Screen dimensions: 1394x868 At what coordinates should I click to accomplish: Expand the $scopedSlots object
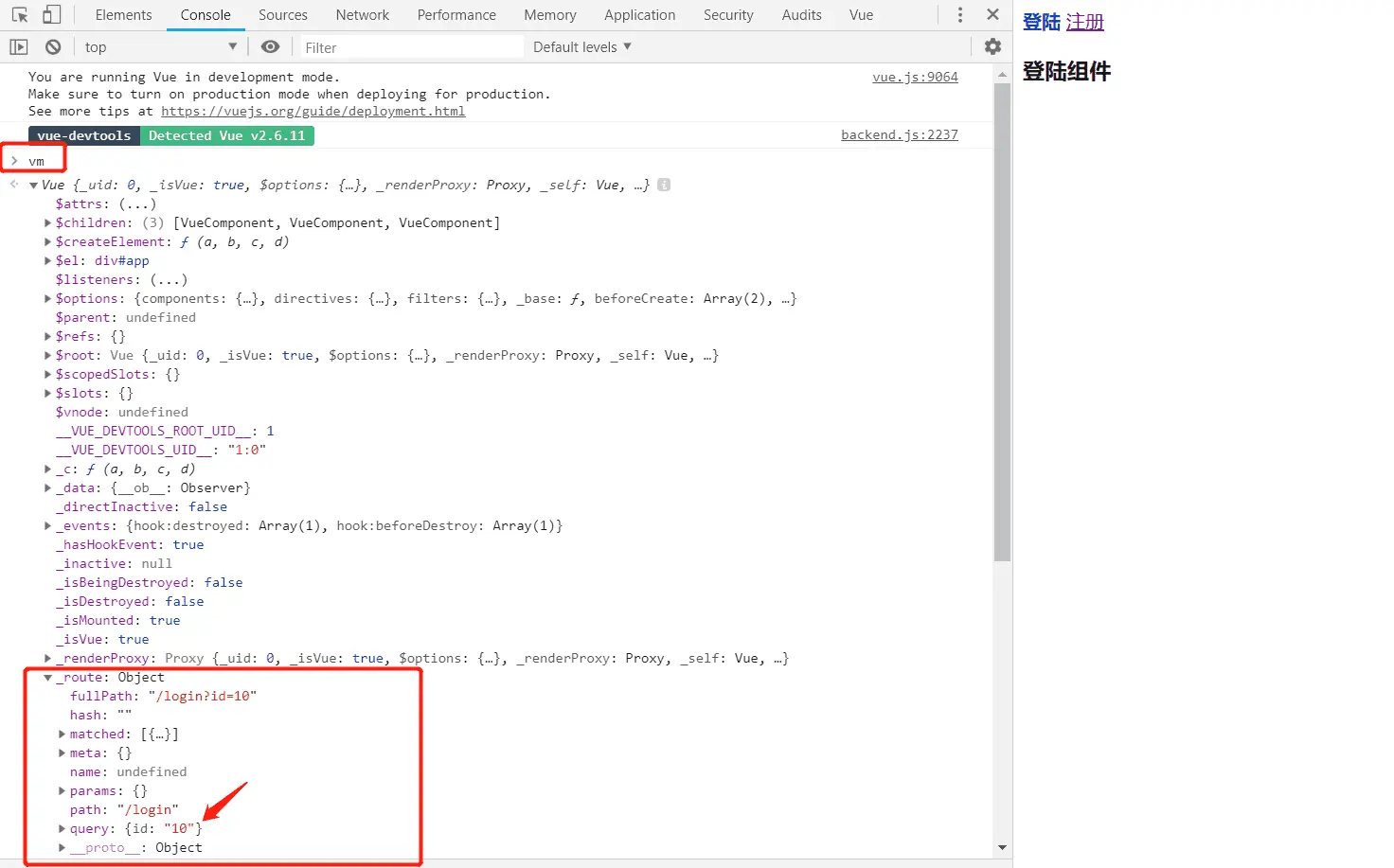point(47,375)
